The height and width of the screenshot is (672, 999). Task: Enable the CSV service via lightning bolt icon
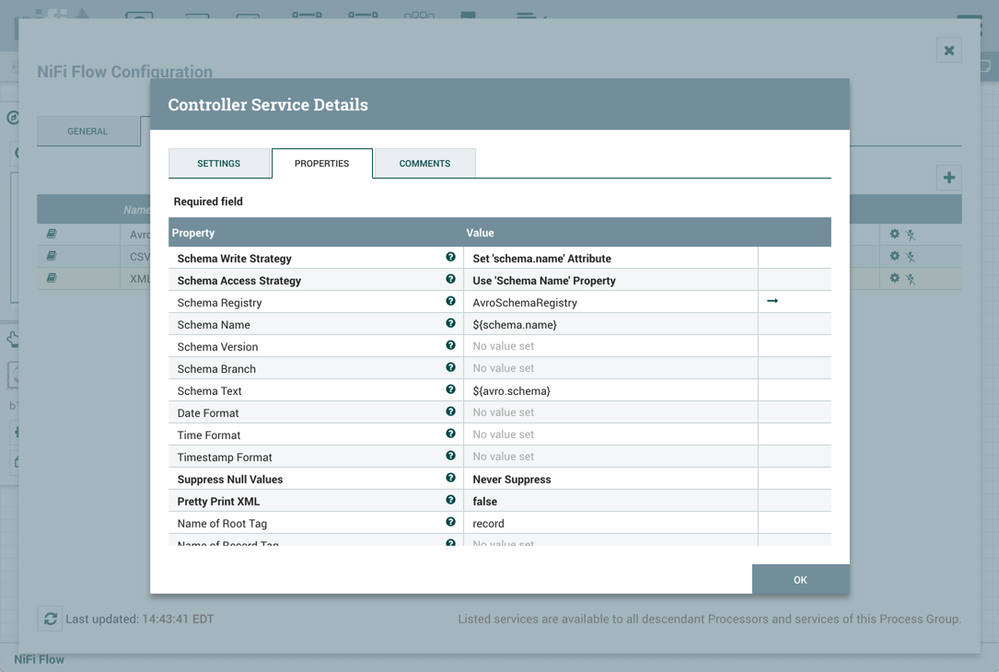pos(910,256)
